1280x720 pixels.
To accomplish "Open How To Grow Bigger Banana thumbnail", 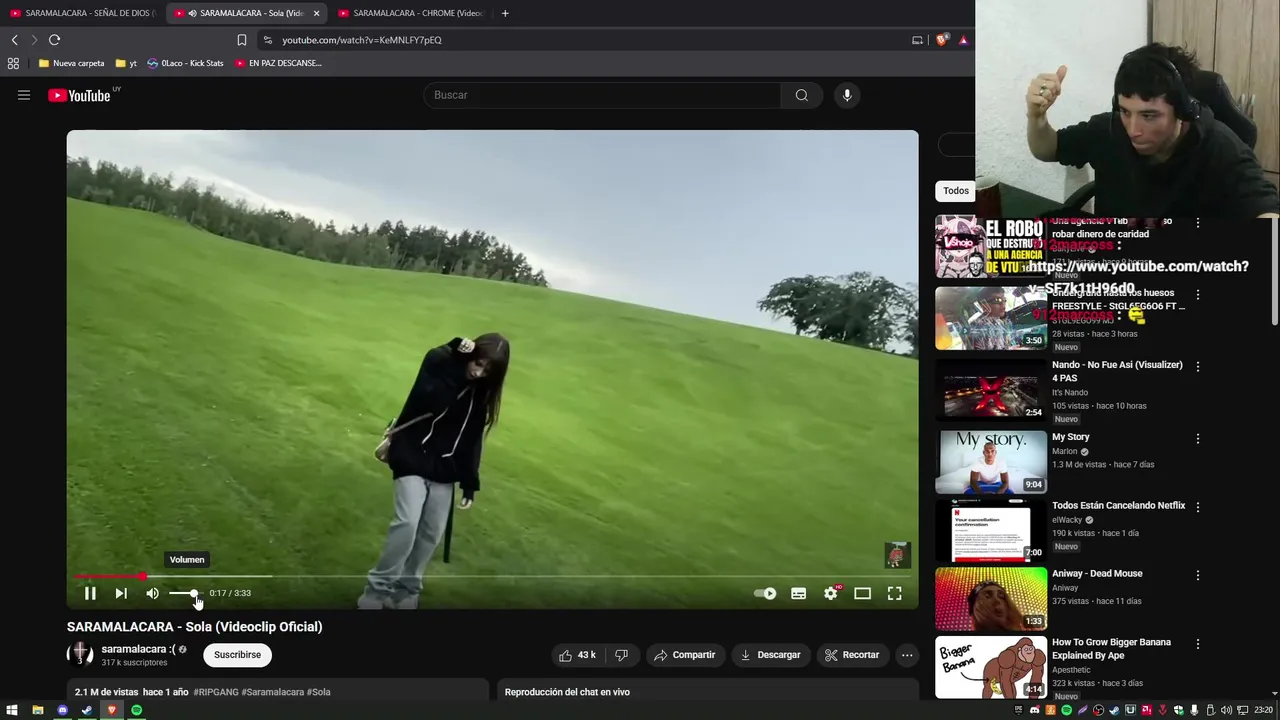I will pyautogui.click(x=991, y=667).
